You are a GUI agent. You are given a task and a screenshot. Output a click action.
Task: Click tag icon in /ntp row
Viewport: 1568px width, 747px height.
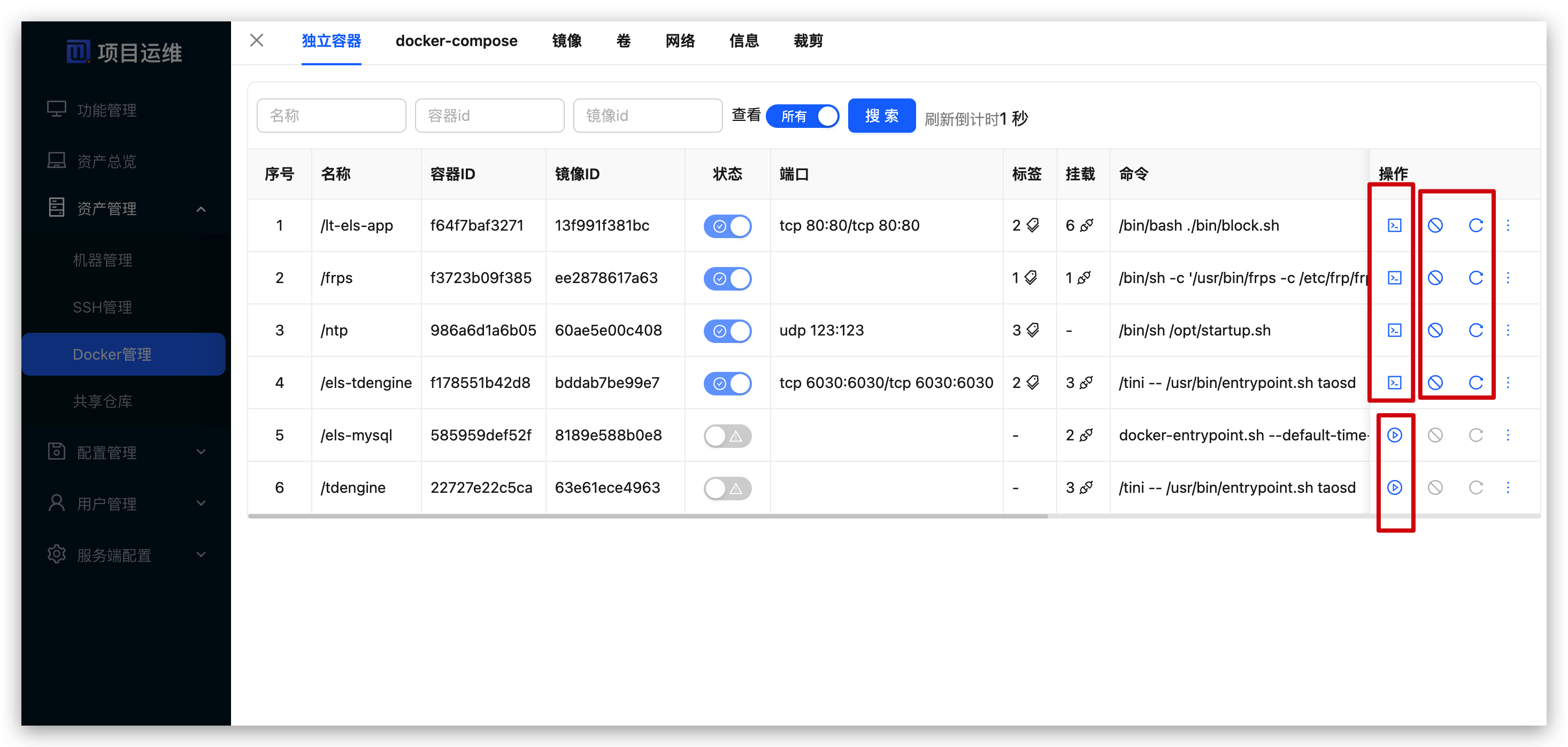1033,330
